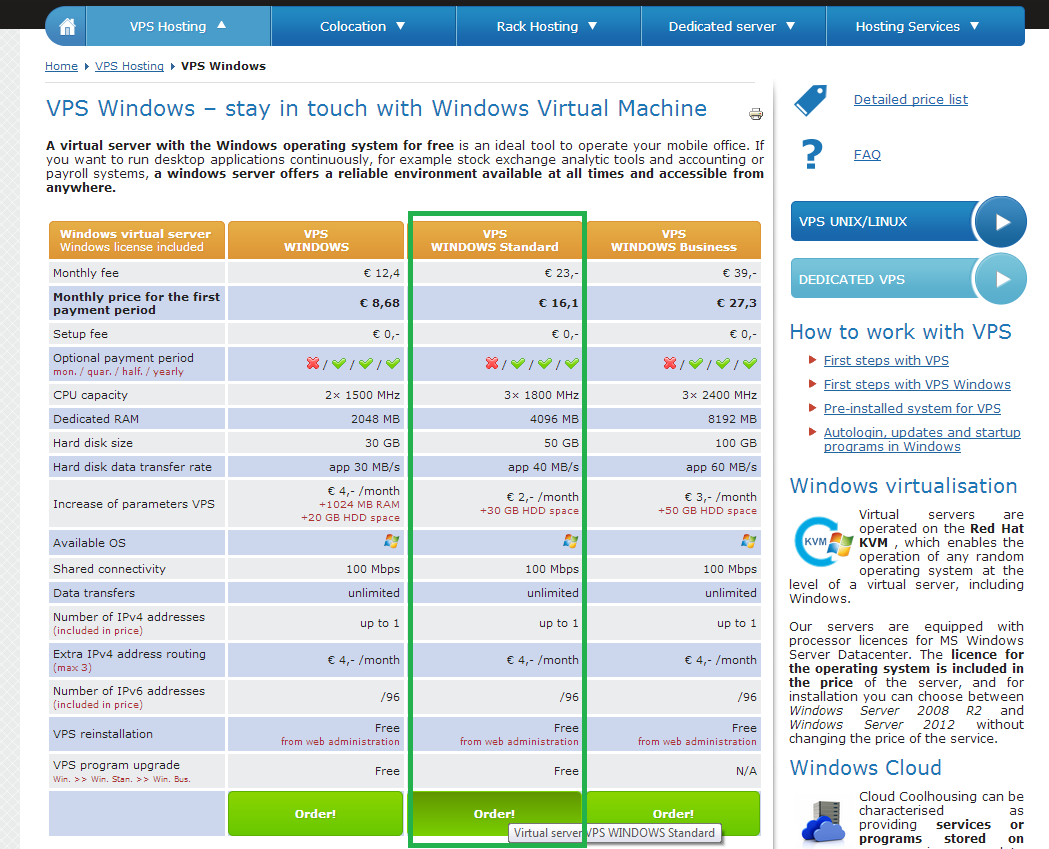This screenshot has height=849, width=1049.
Task: Order the VPS WINDOWS Standard plan
Action: coord(494,814)
